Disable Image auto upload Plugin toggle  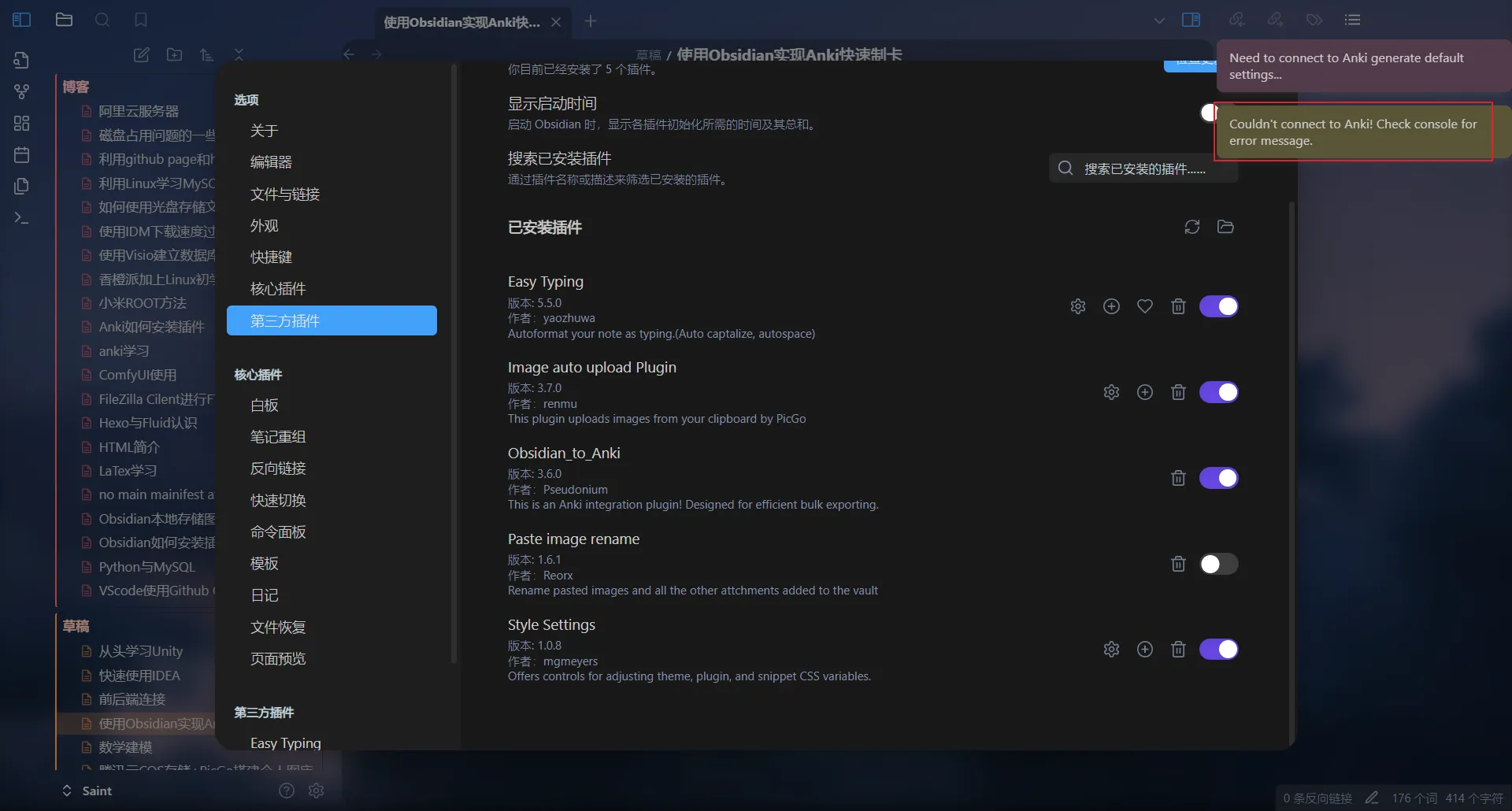tap(1219, 392)
